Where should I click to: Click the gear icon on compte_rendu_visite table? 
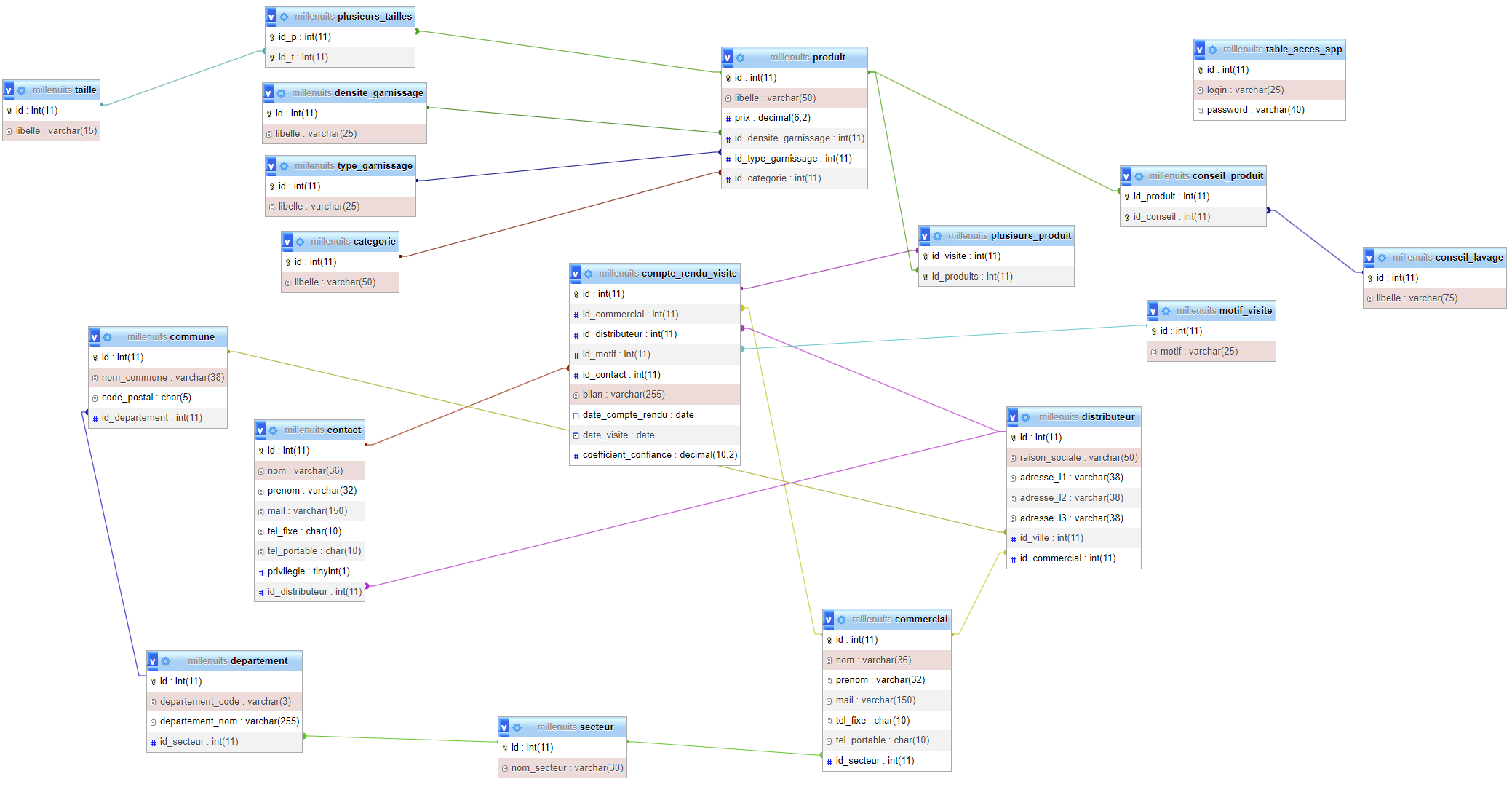coord(588,274)
